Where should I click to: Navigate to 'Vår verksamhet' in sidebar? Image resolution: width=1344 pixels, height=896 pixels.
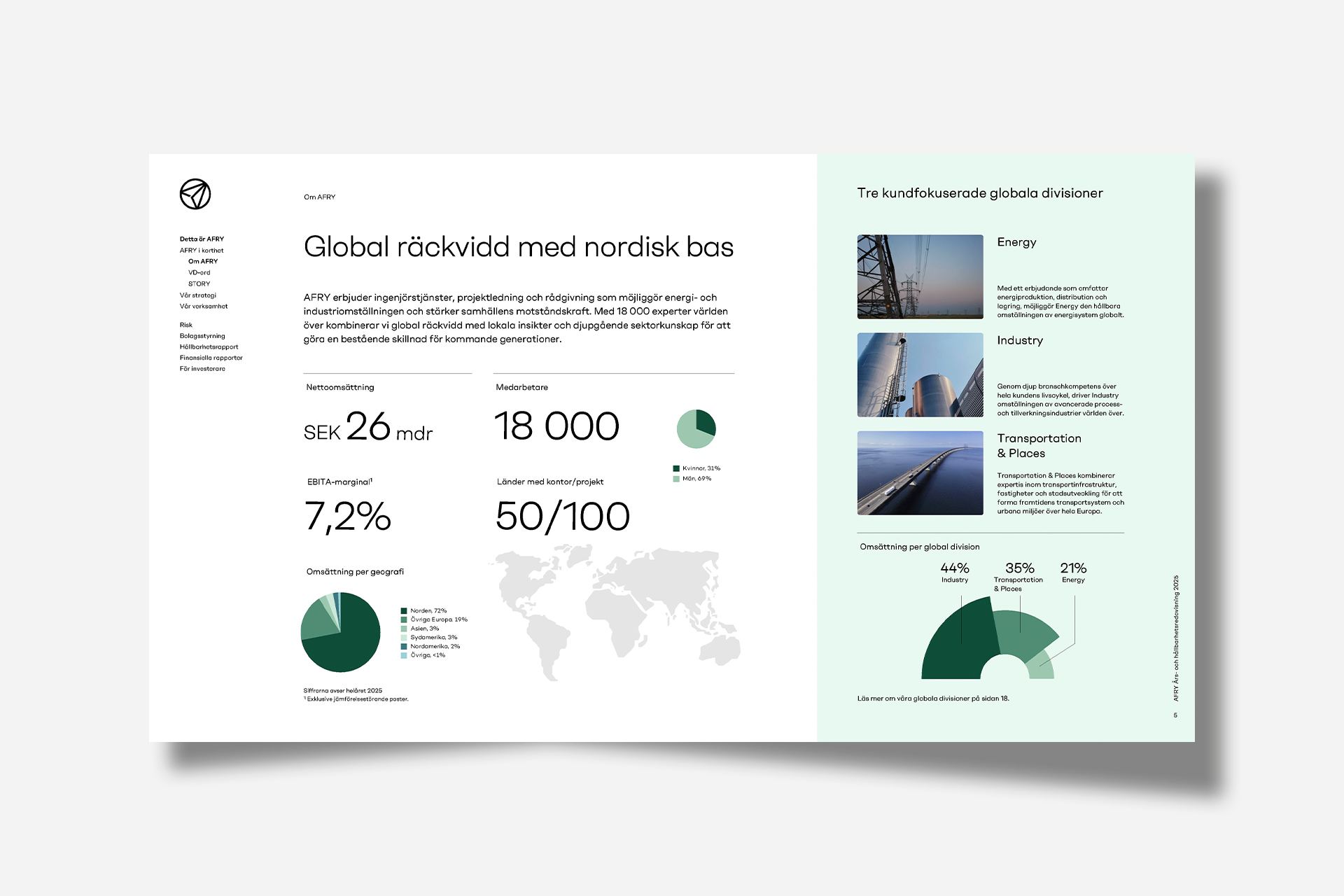coord(204,307)
